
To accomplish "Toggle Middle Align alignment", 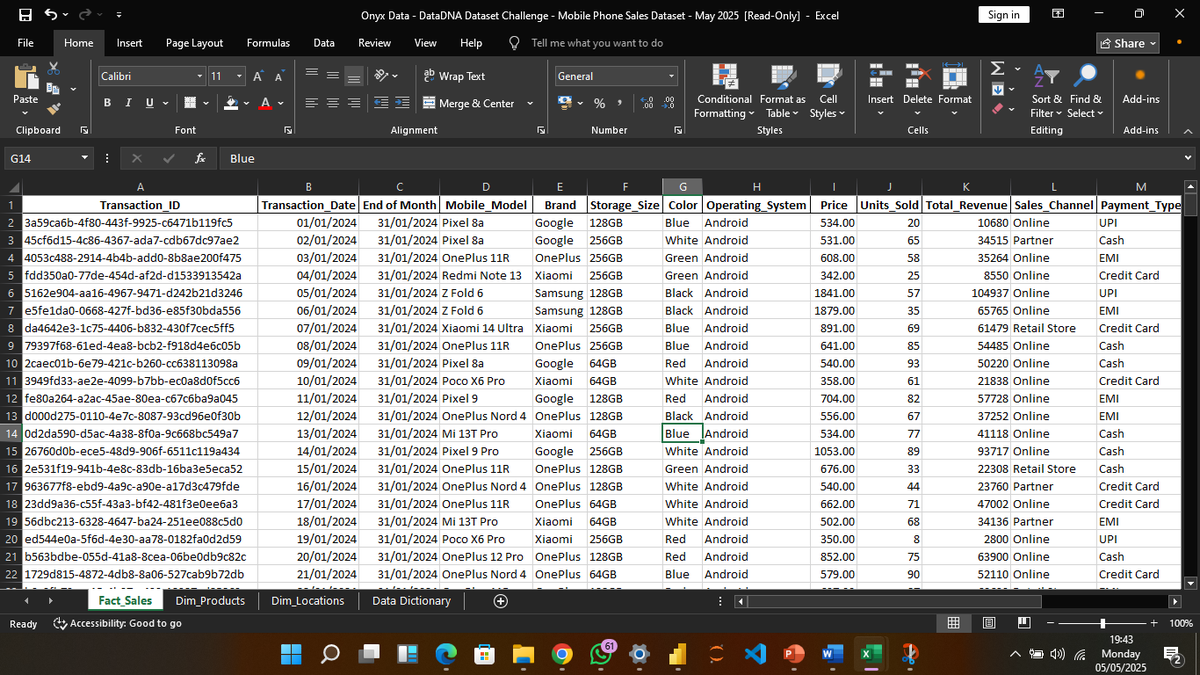I will (333, 76).
